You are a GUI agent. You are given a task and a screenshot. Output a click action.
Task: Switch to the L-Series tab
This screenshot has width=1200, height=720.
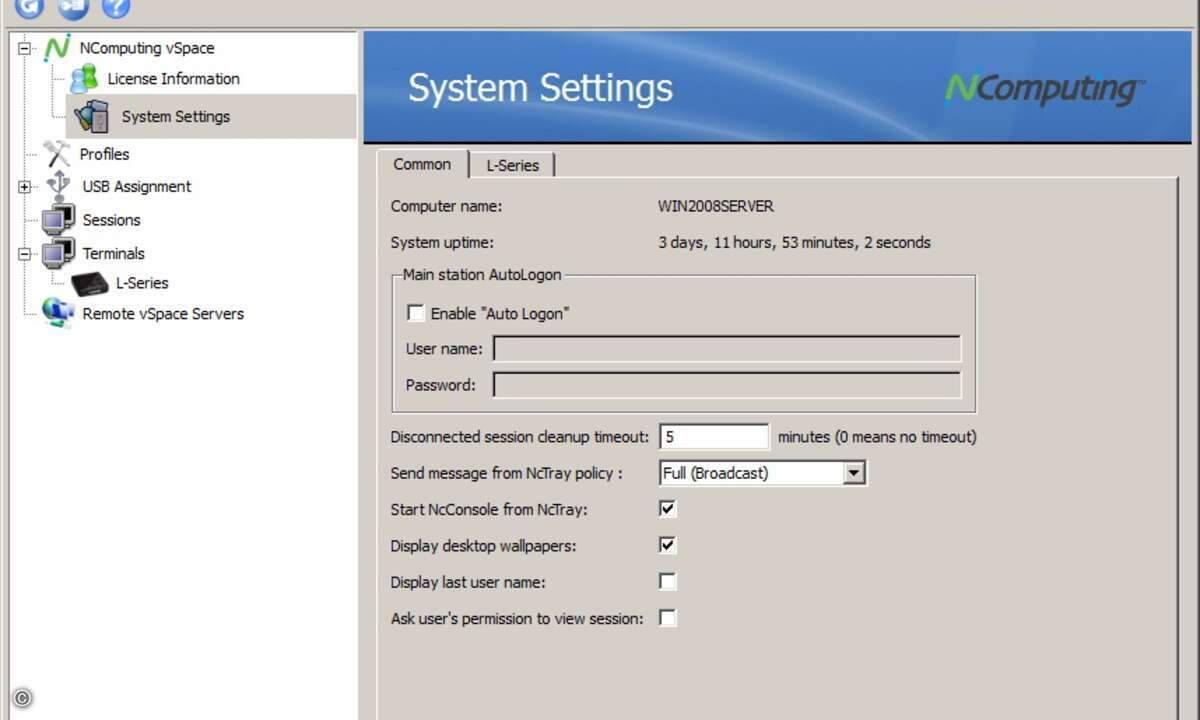512,165
